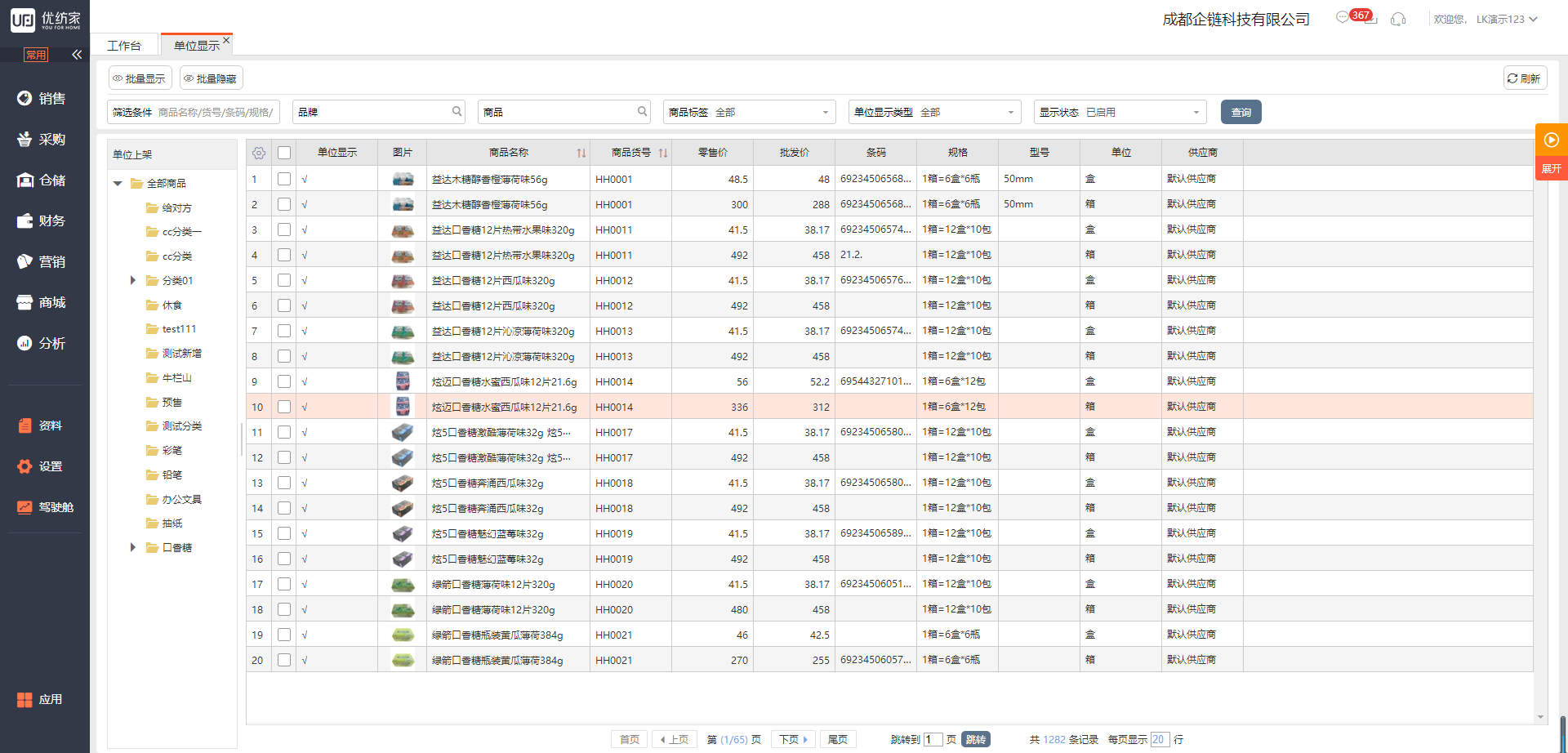Screen dimensions: 1568x753
Task: Click the 批量隐藏 batch hide button
Action: coord(211,78)
